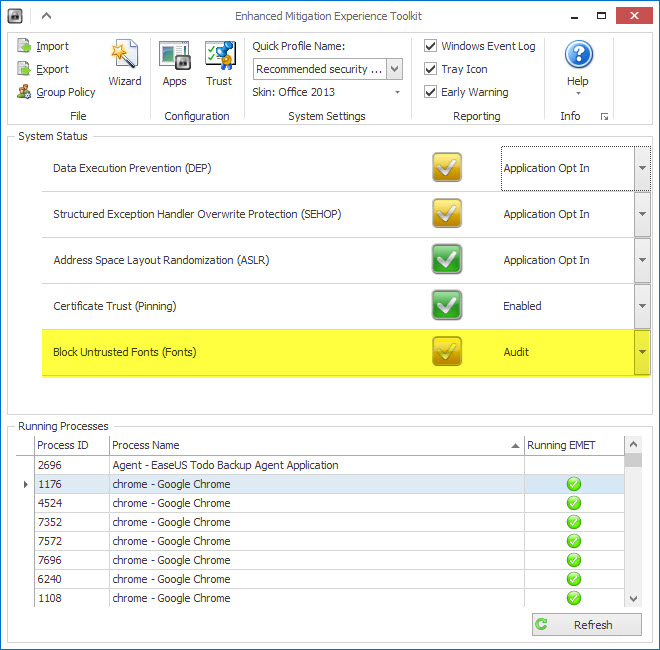Select process ID 7352 cell

(72, 522)
